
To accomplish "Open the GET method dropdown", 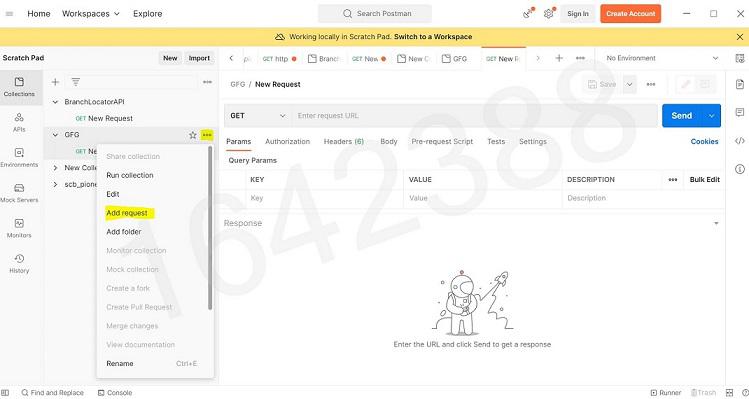I will point(257,116).
